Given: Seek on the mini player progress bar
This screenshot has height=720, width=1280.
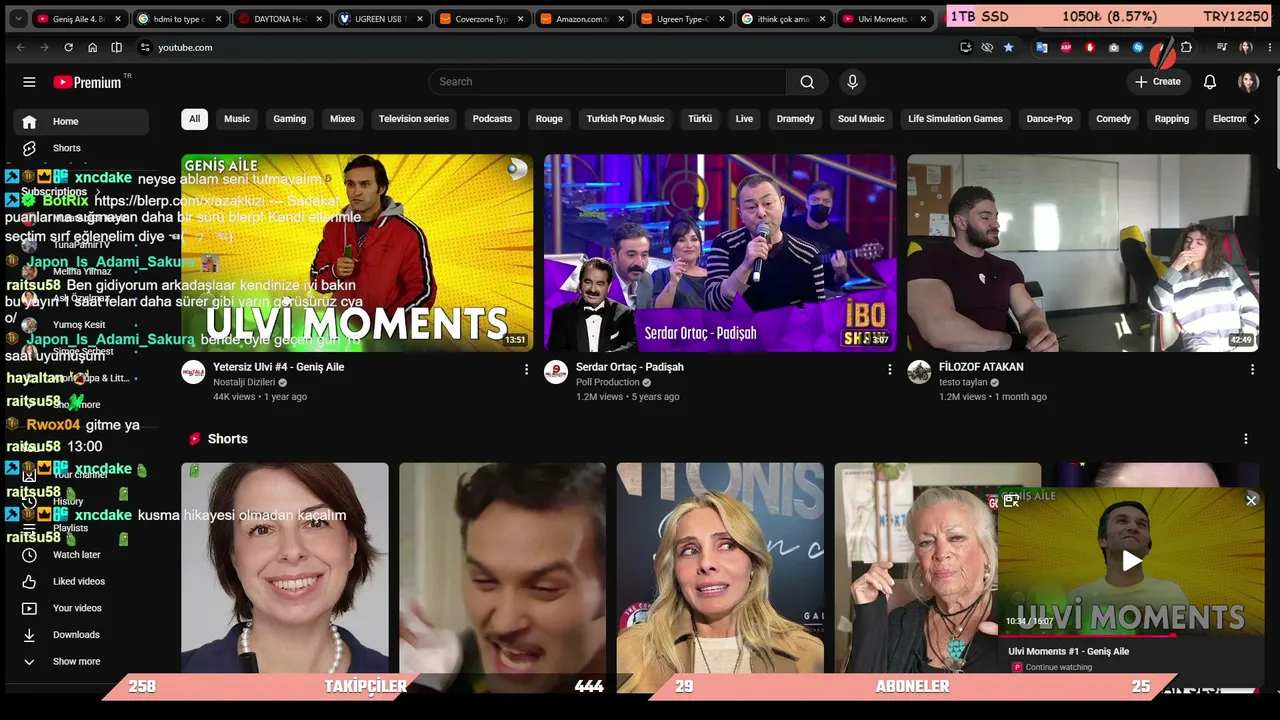Looking at the screenshot, I should point(1131,636).
